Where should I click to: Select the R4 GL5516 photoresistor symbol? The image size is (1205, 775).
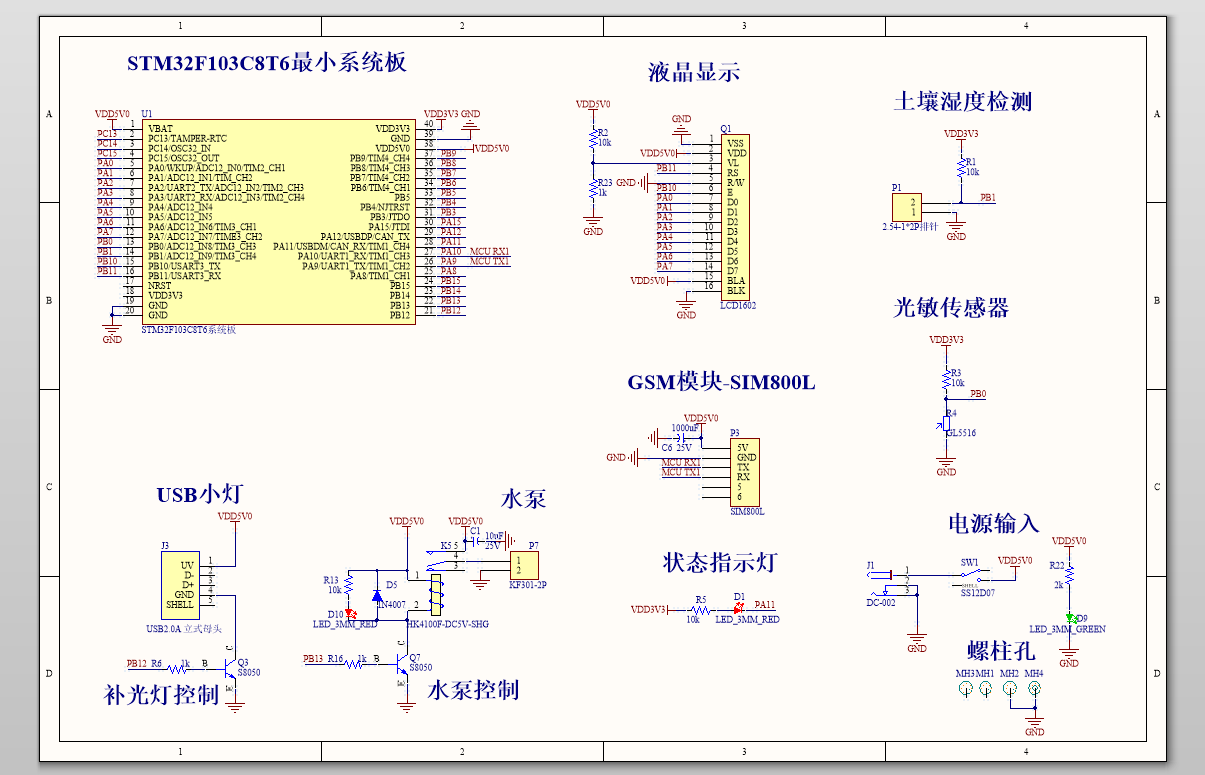(x=945, y=425)
